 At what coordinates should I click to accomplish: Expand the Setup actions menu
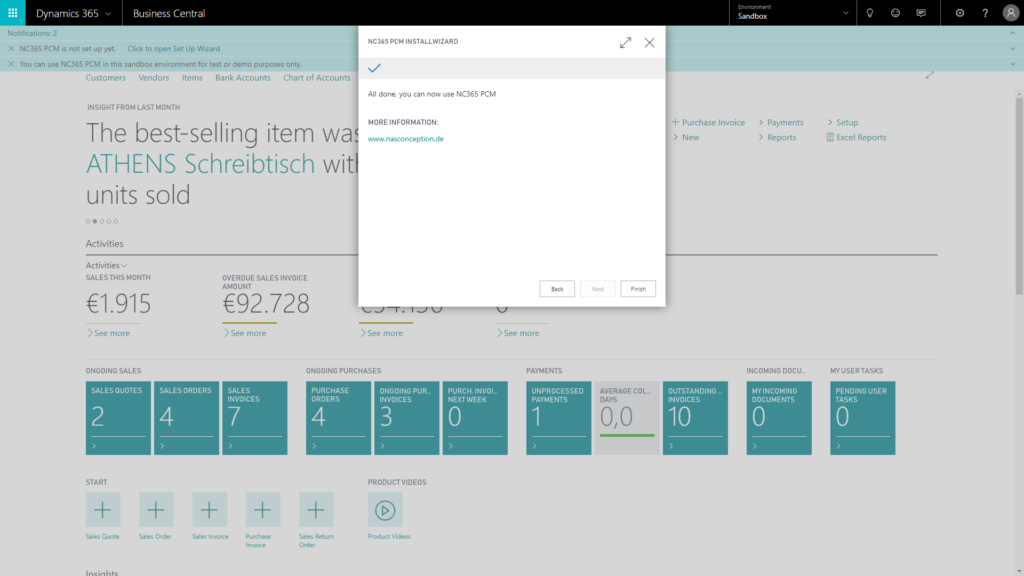842,122
